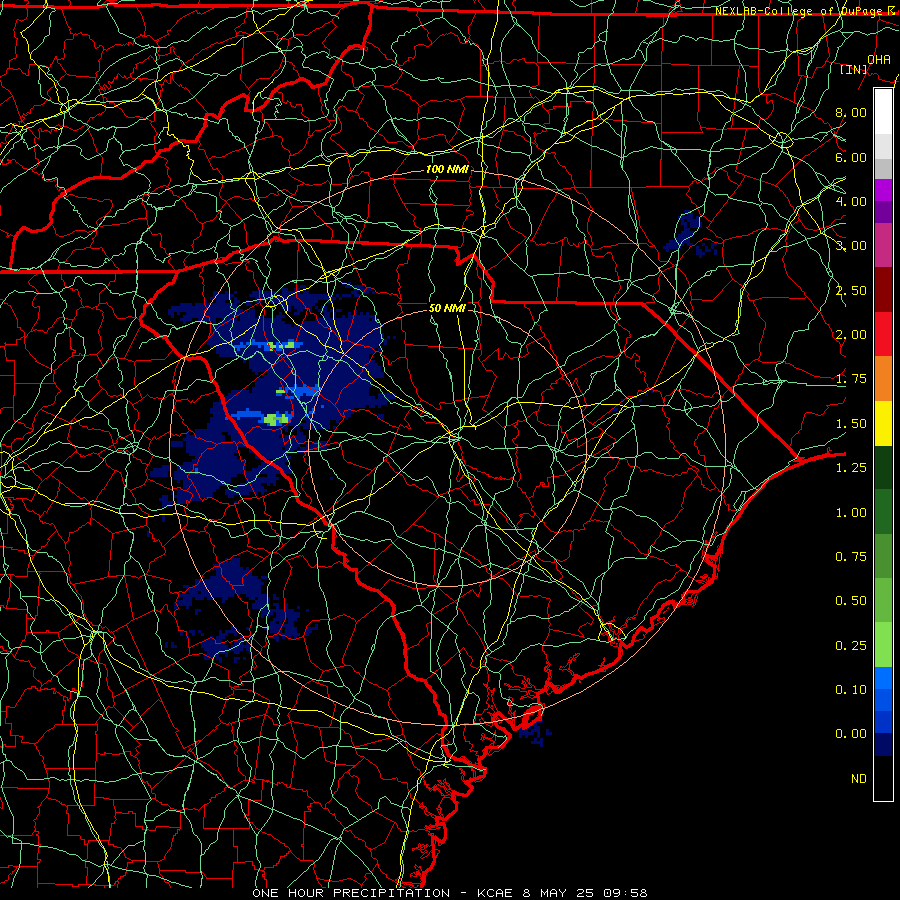The width and height of the screenshot is (900, 900).
Task: Click the '8.00' legend value
Action: pos(851,112)
